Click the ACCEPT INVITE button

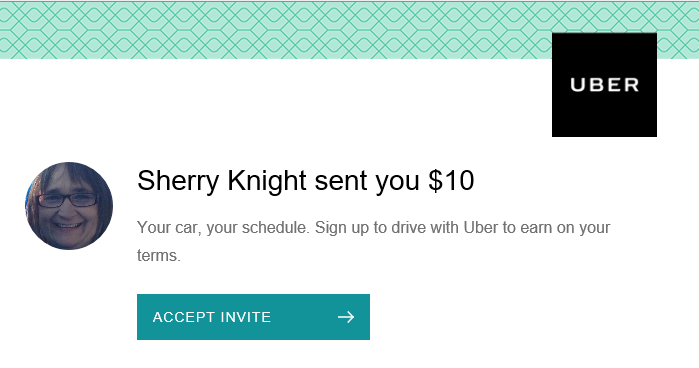click(x=253, y=317)
